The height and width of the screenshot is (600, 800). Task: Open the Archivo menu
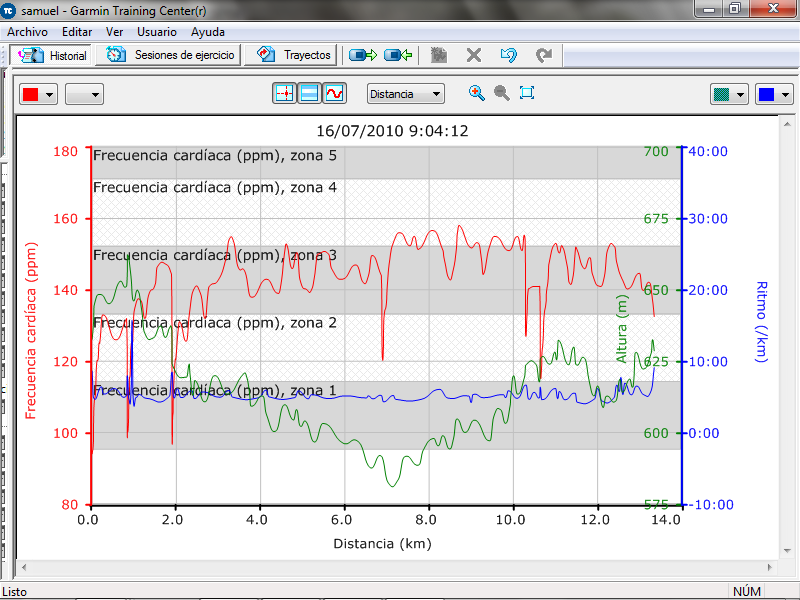click(x=27, y=32)
